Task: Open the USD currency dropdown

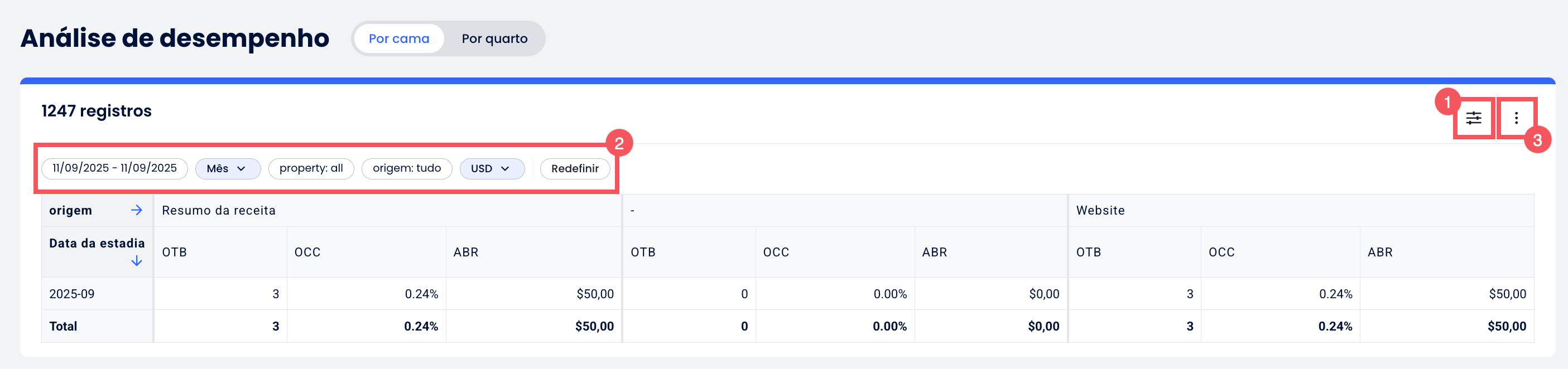Action: 491,169
